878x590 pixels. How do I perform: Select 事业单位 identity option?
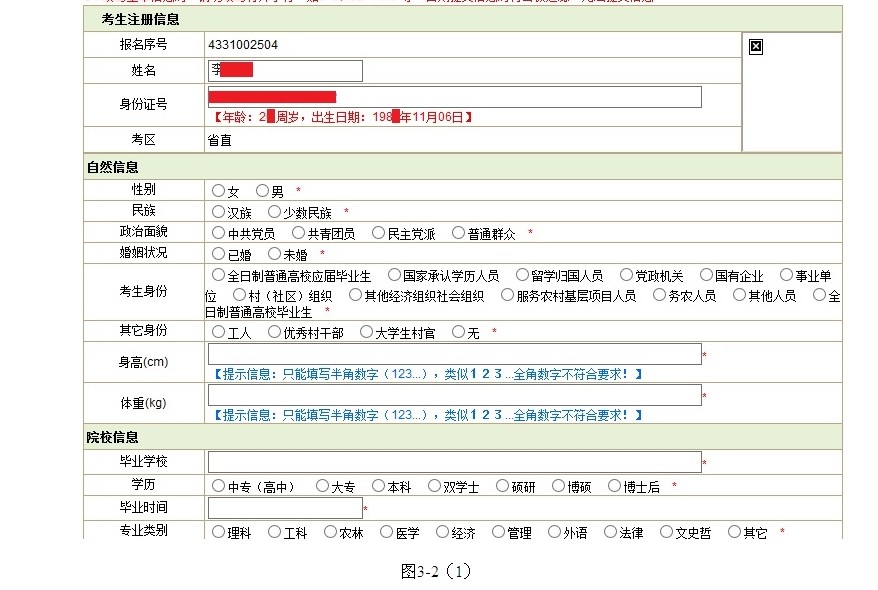(786, 275)
